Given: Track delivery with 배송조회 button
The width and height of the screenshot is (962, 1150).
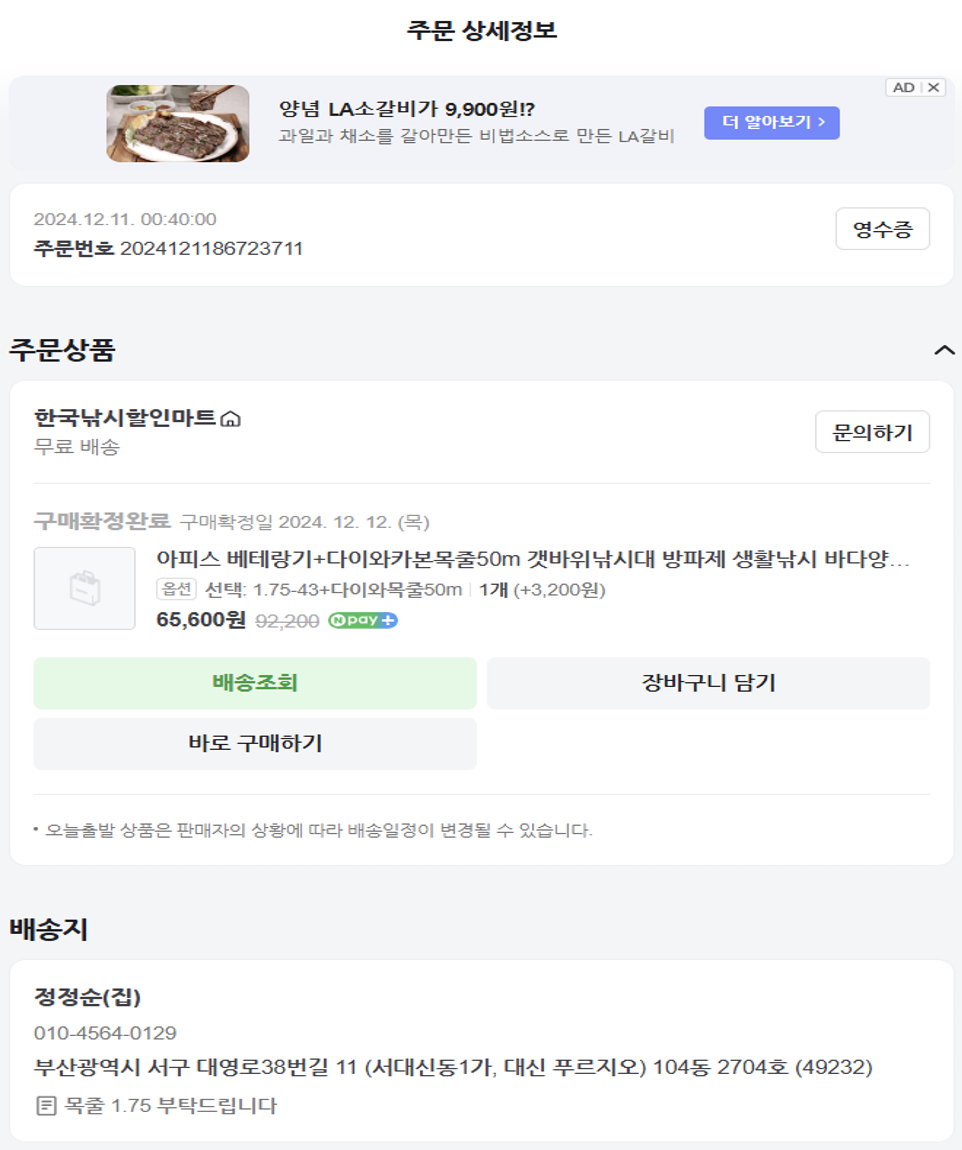Looking at the screenshot, I should coord(255,683).
